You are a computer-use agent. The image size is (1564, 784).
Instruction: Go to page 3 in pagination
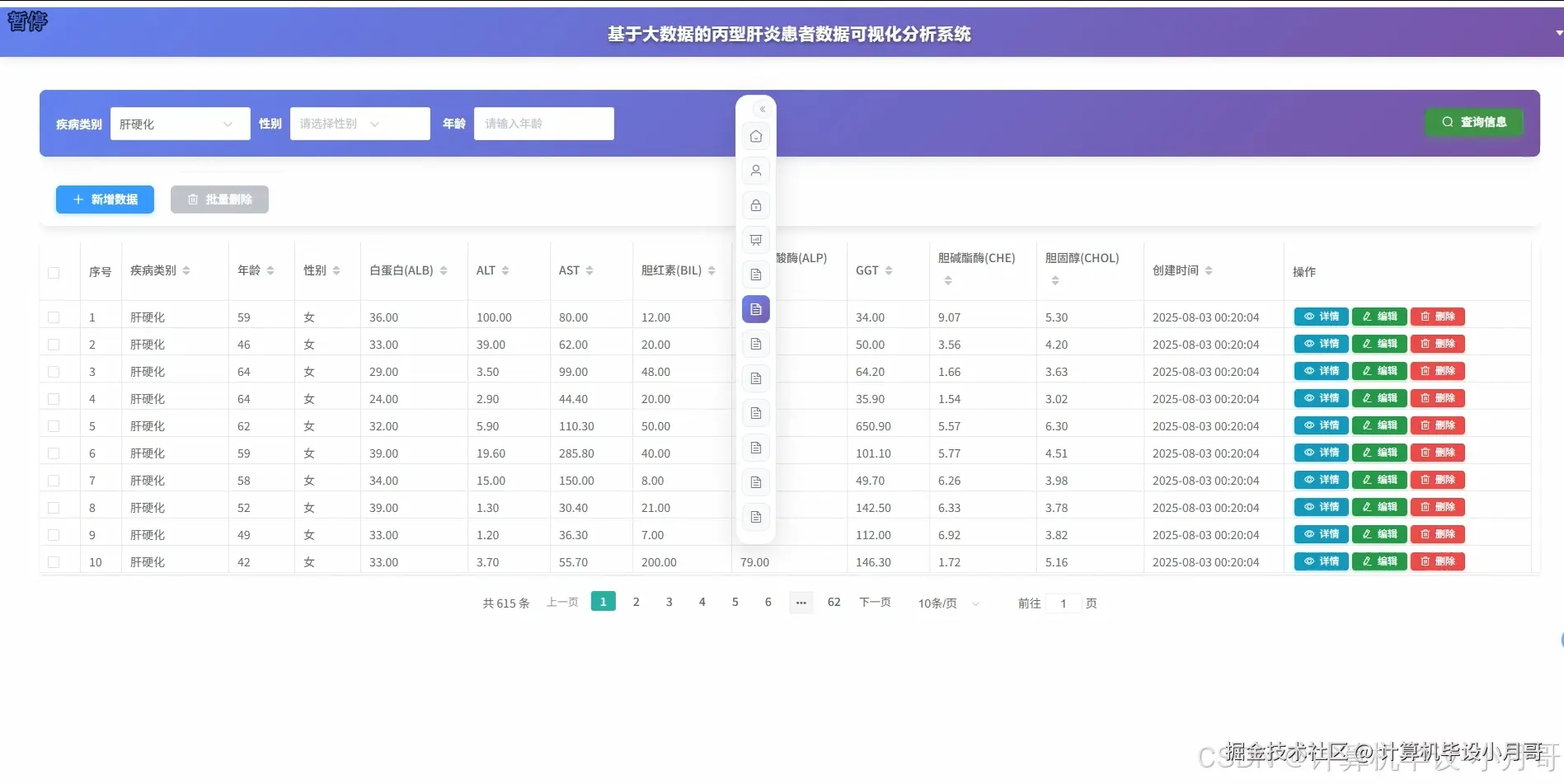[669, 602]
